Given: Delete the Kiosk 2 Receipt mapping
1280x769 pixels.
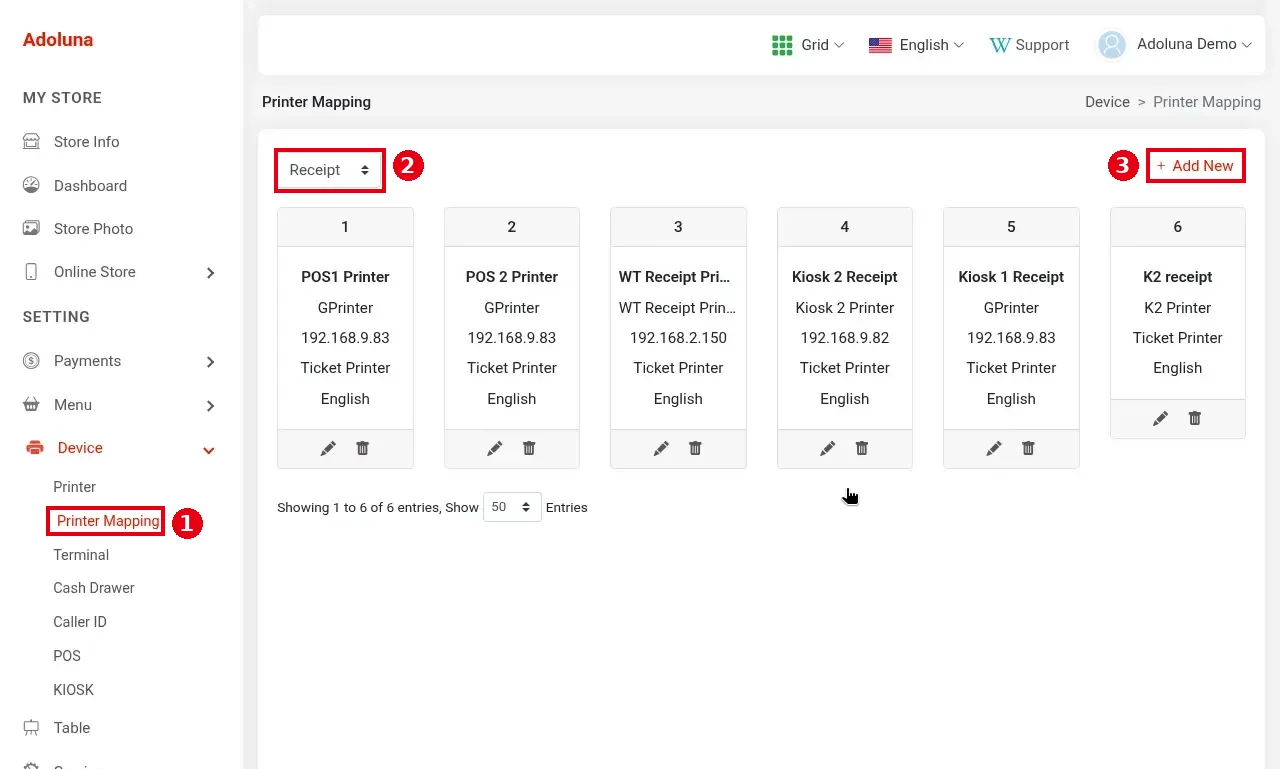Looking at the screenshot, I should (x=862, y=449).
